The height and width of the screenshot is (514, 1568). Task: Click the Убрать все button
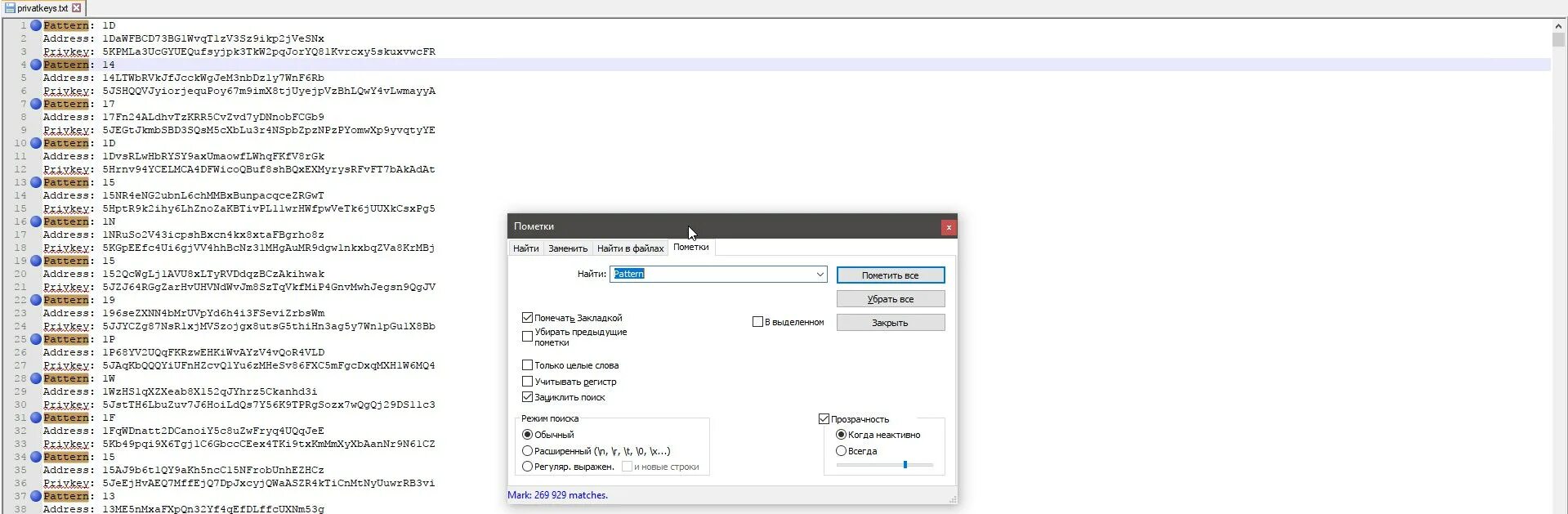tap(891, 299)
